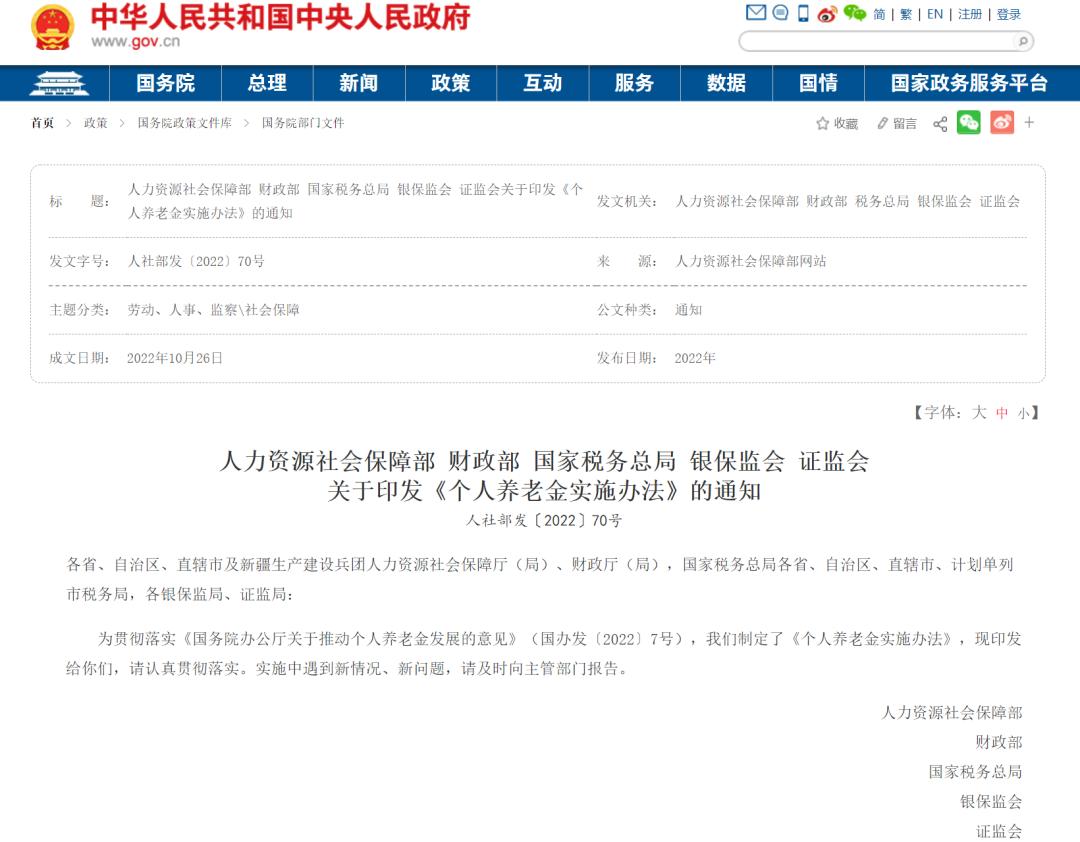
Task: Click signature line 财政部
Action: coord(999,742)
